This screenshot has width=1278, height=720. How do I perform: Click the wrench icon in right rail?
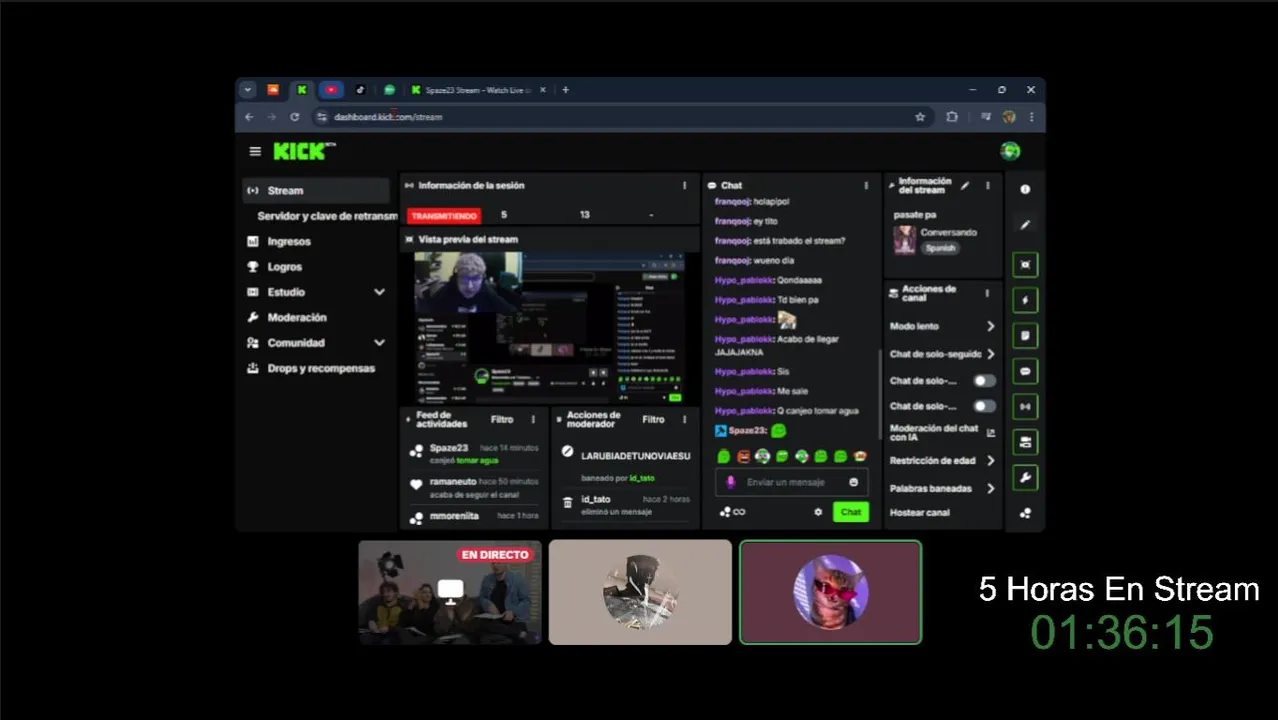tap(1025, 478)
